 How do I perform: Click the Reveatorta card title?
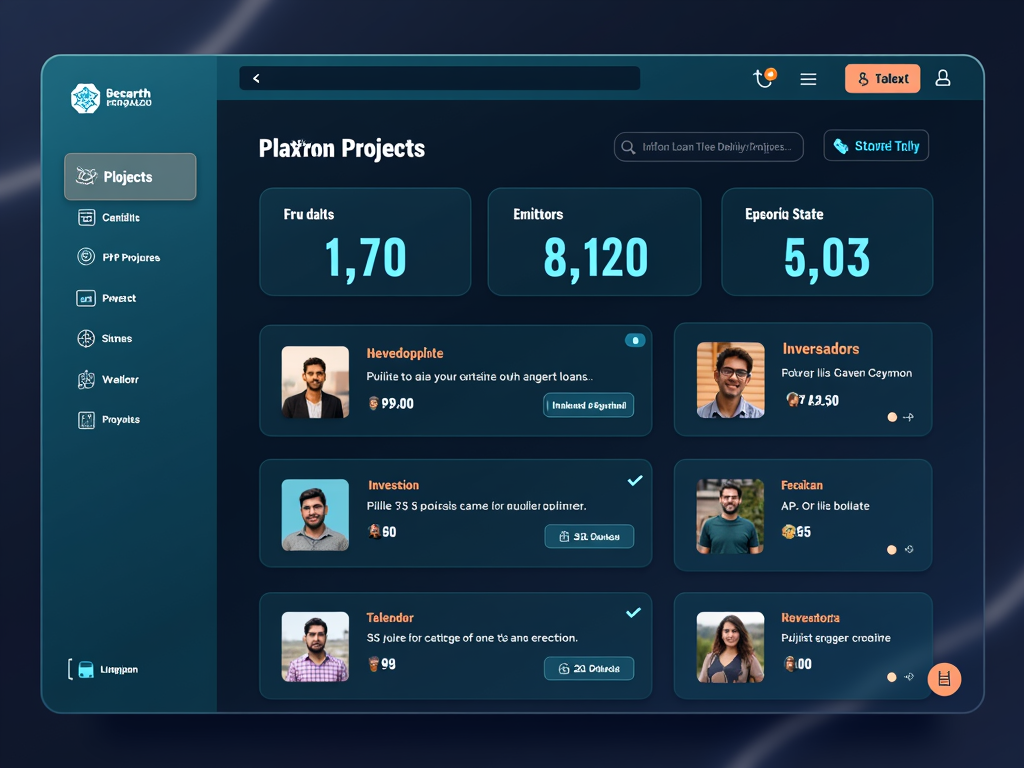(810, 617)
